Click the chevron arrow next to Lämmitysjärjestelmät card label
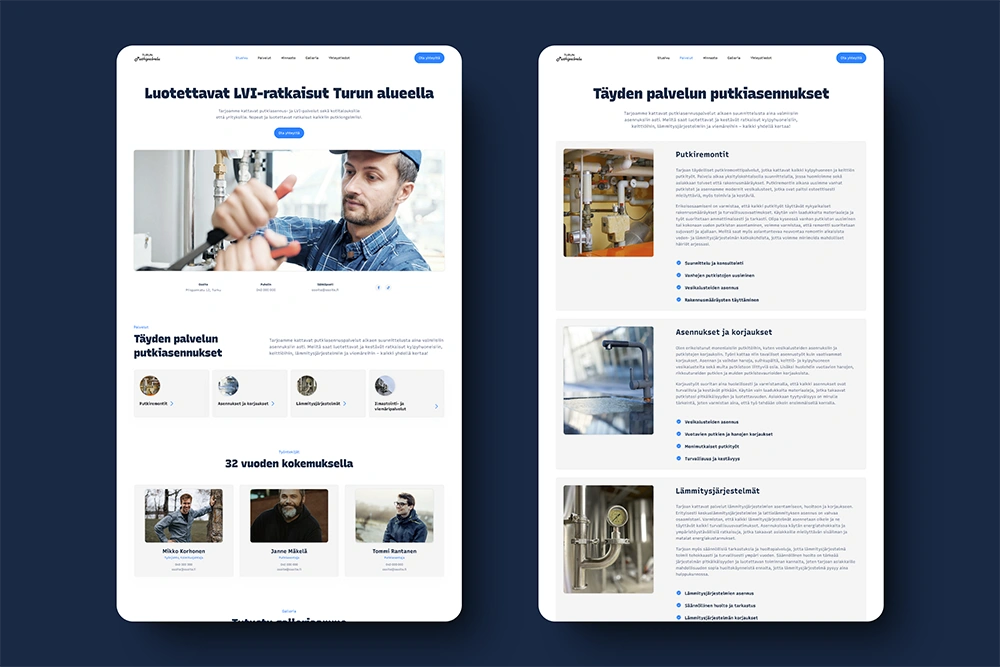The image size is (1000, 667). tap(344, 404)
